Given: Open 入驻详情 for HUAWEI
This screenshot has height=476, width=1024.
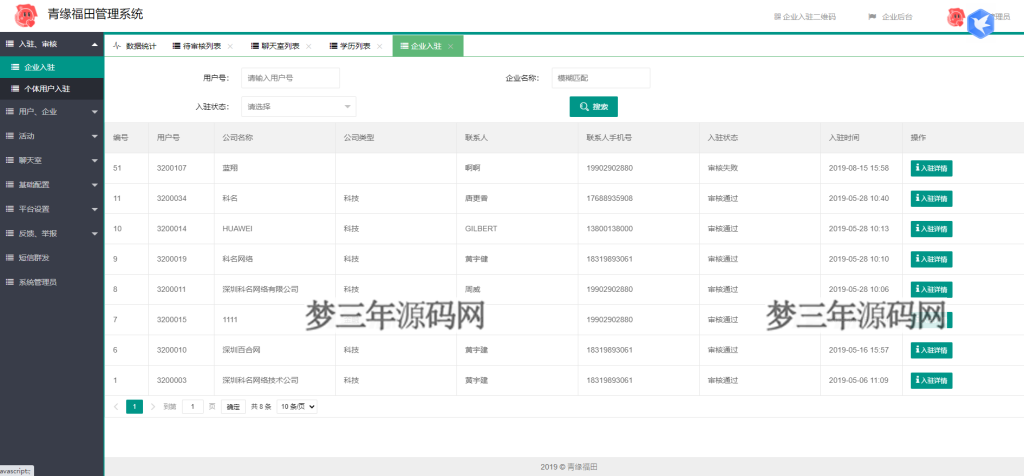Looking at the screenshot, I should pyautogui.click(x=931, y=229).
